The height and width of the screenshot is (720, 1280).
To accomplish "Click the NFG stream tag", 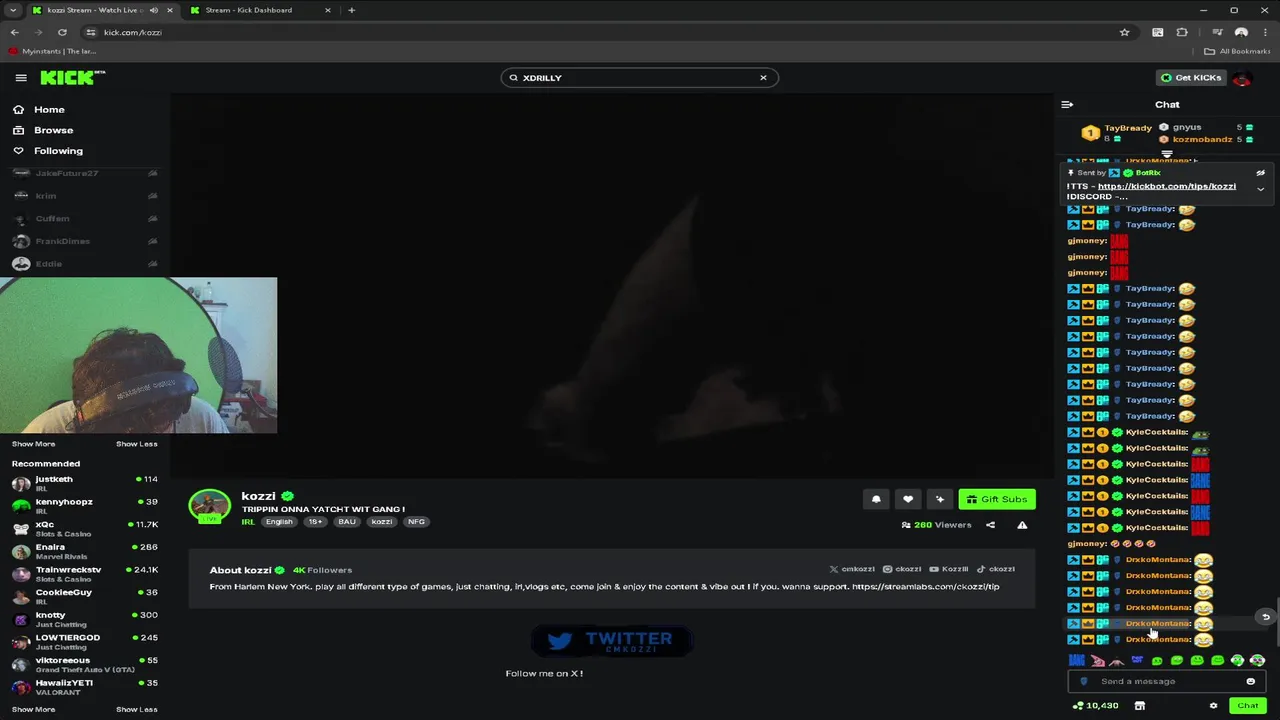I will (416, 522).
